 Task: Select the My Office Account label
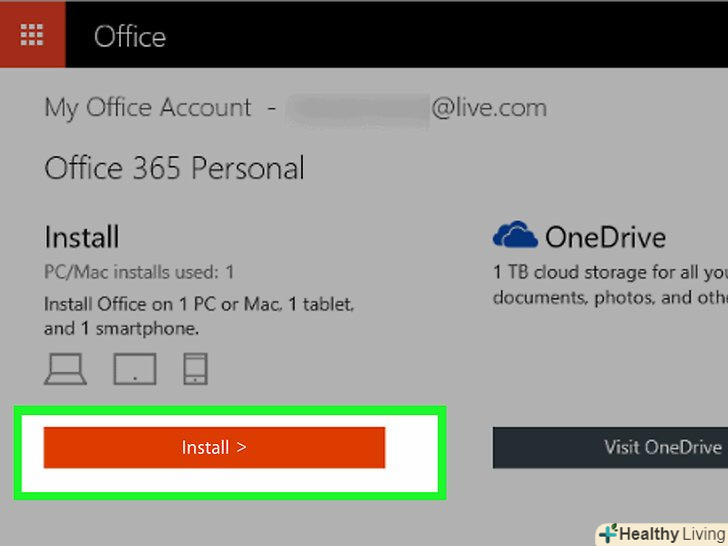coord(148,108)
